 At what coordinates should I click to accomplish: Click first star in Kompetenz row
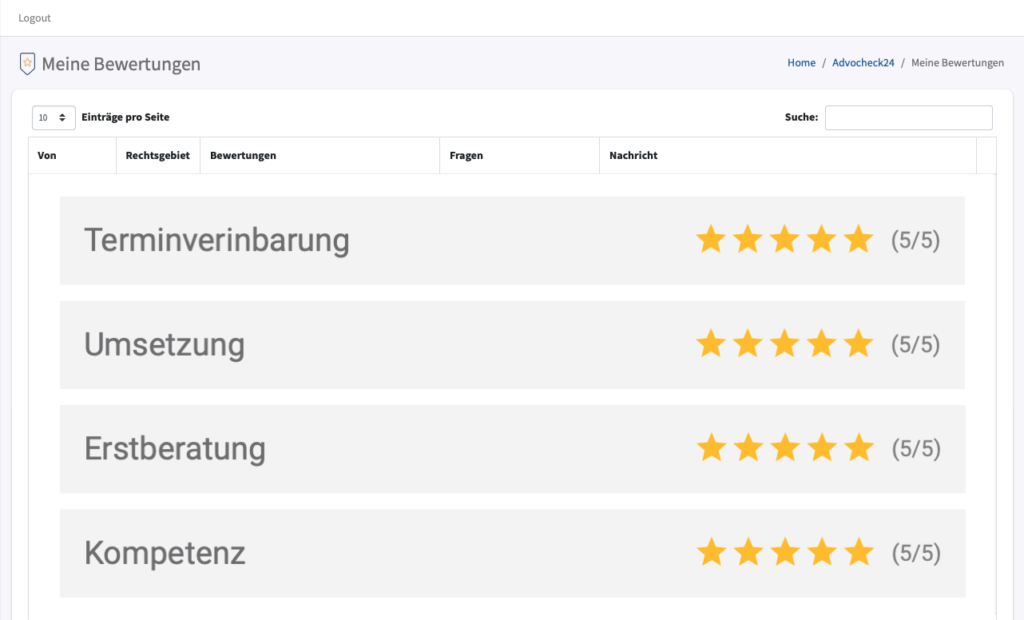coord(711,552)
